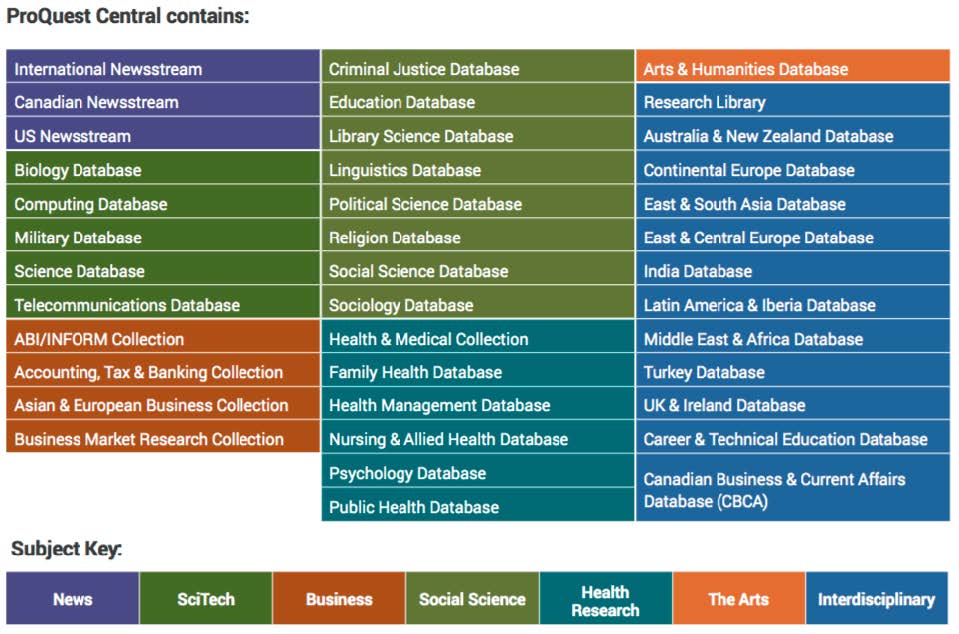Select the Education Database entry

pyautogui.click(x=478, y=100)
